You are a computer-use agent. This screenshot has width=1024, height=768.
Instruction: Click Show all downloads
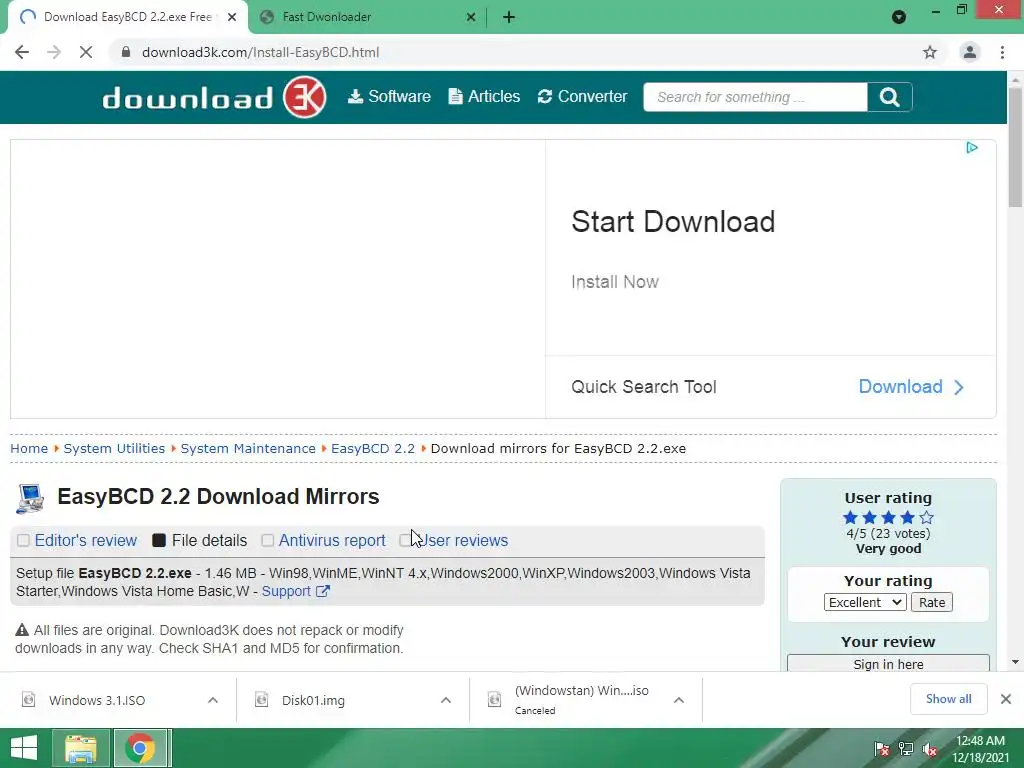948,699
